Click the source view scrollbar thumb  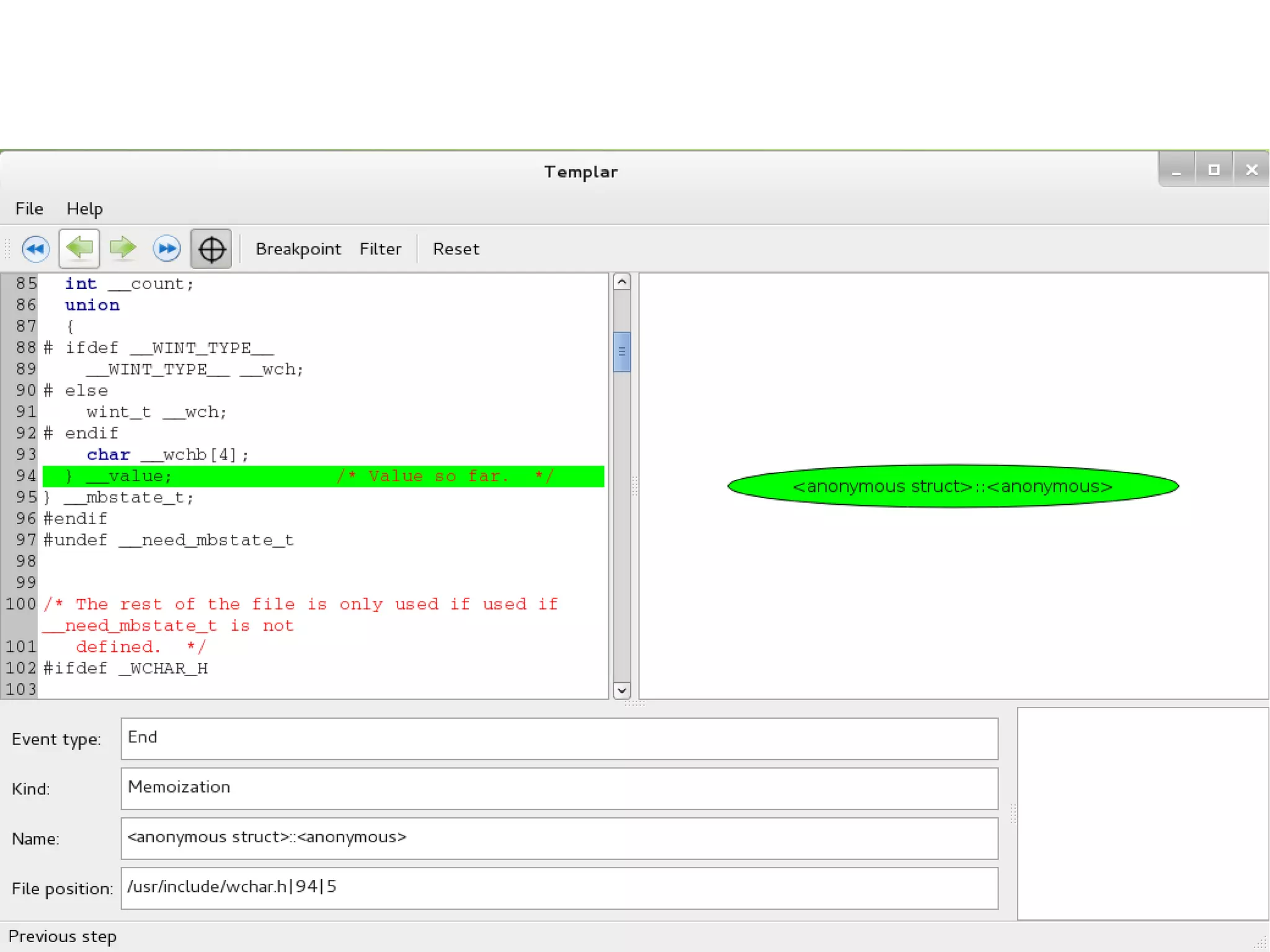[621, 352]
